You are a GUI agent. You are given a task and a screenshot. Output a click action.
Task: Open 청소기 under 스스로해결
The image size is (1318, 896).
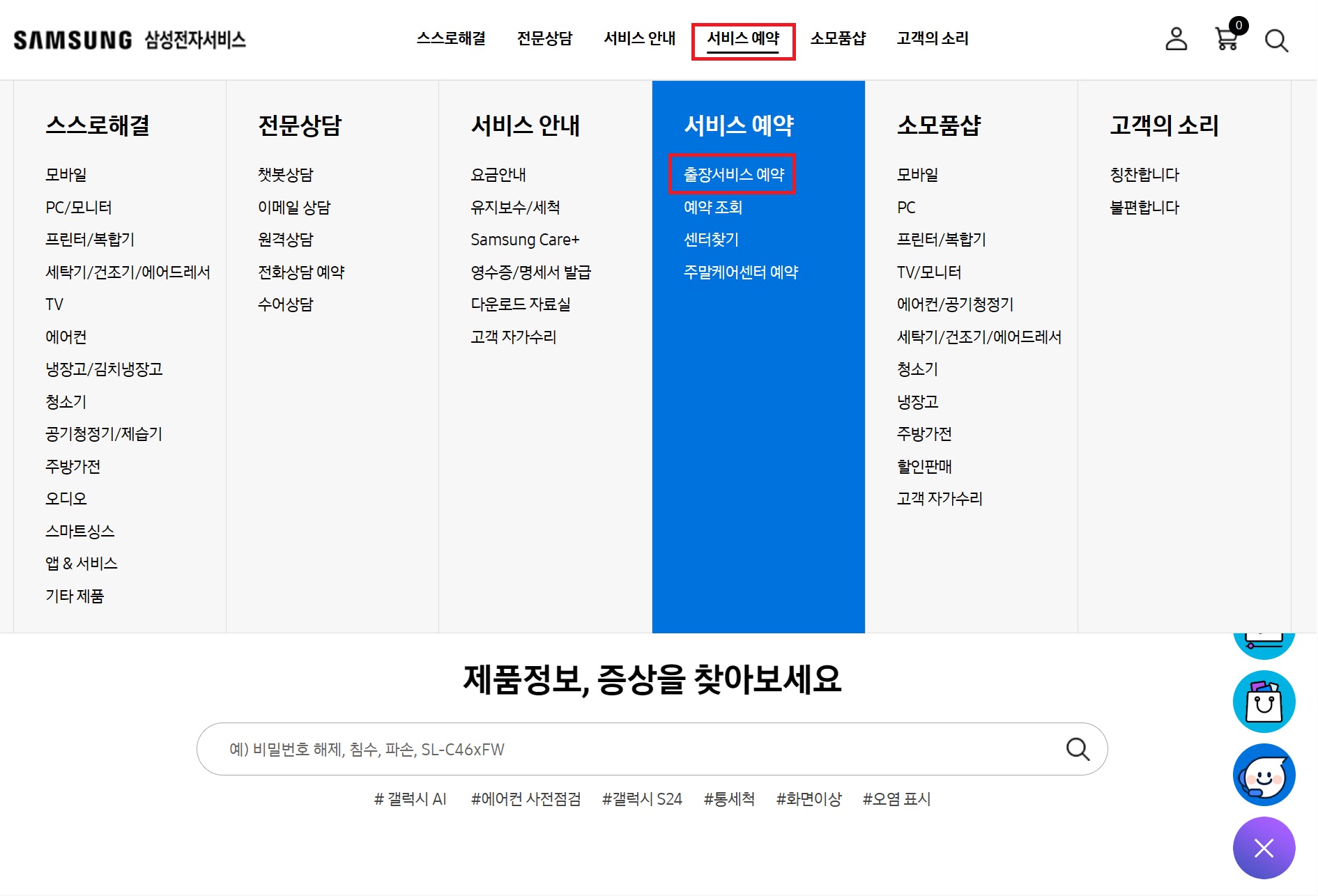(x=66, y=401)
